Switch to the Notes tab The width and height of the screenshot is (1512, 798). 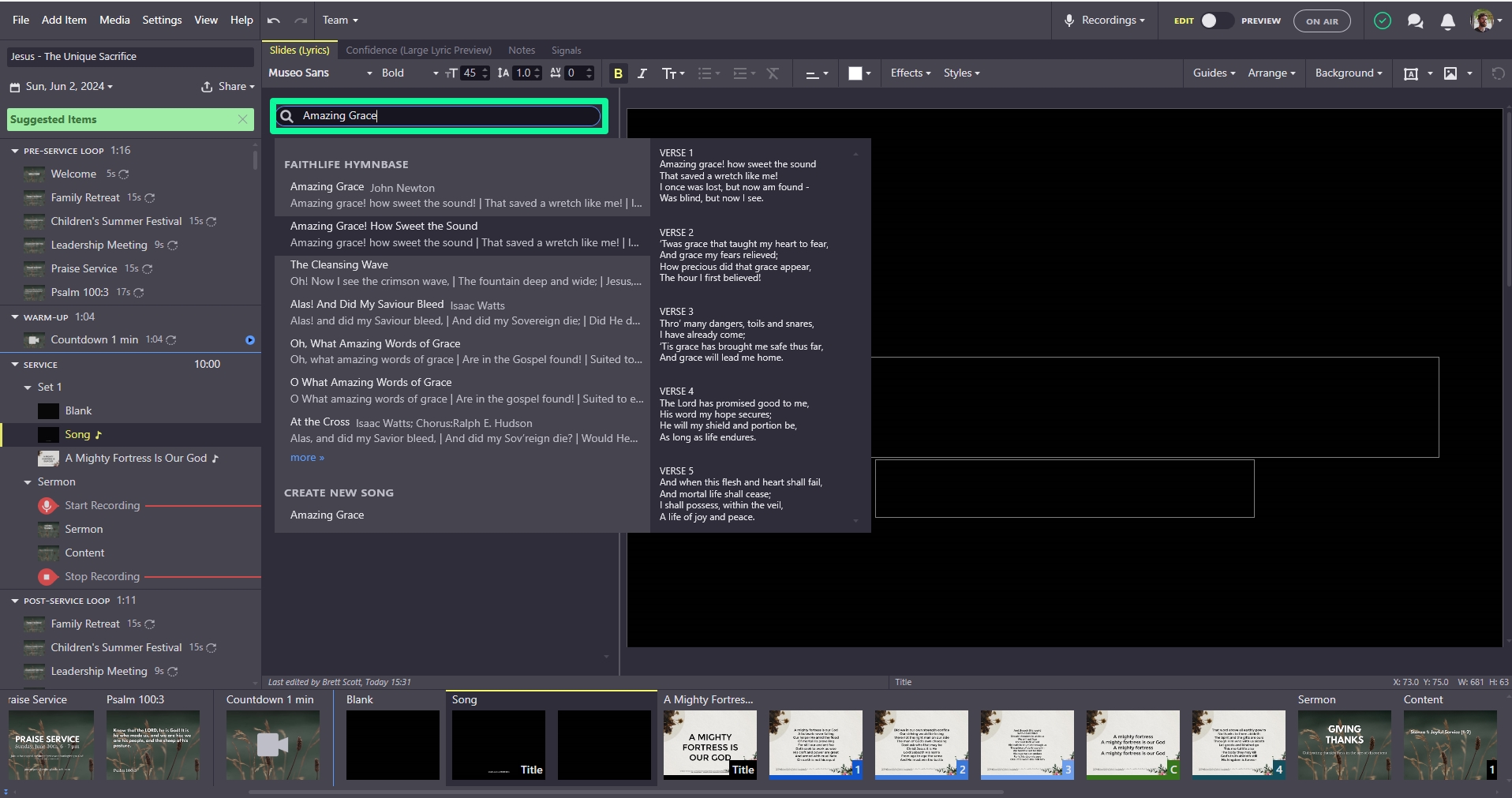521,51
